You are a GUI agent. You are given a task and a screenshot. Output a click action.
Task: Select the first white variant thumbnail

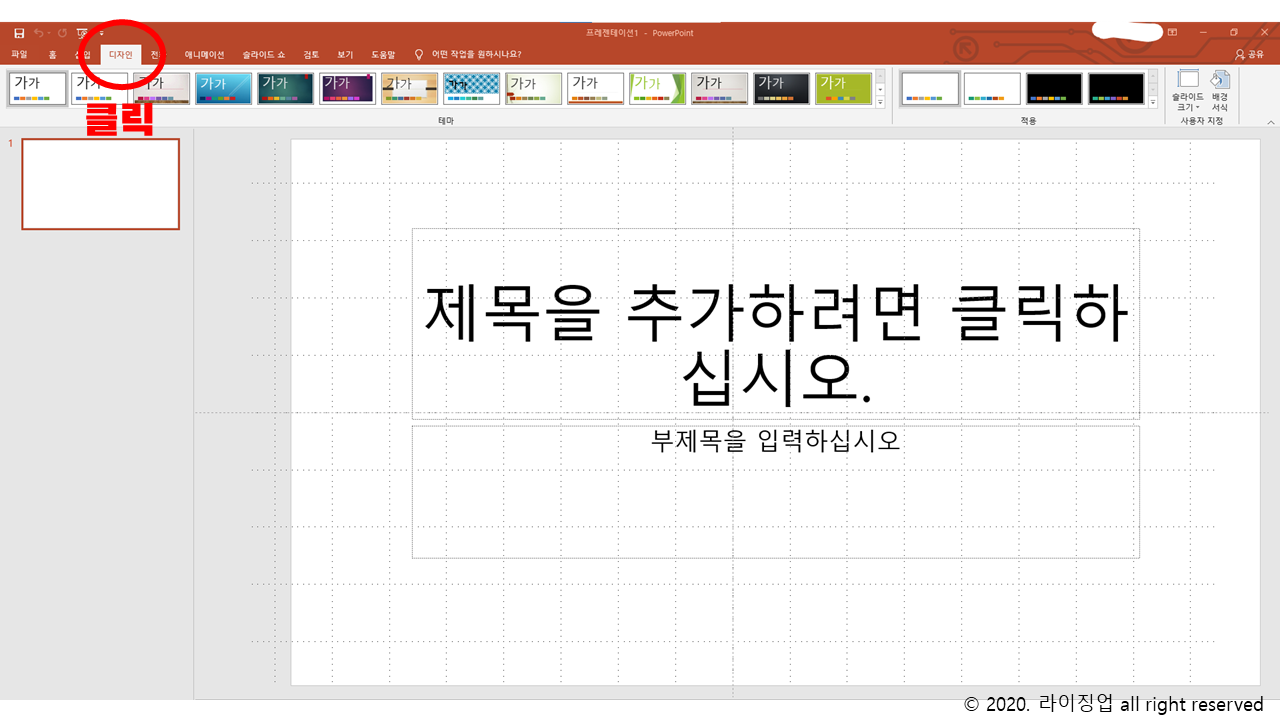[930, 88]
